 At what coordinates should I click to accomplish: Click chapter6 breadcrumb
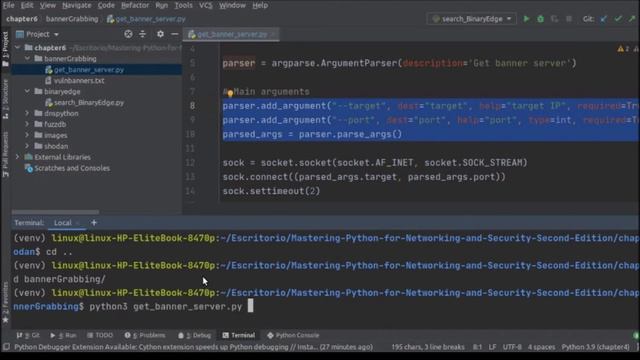point(22,19)
